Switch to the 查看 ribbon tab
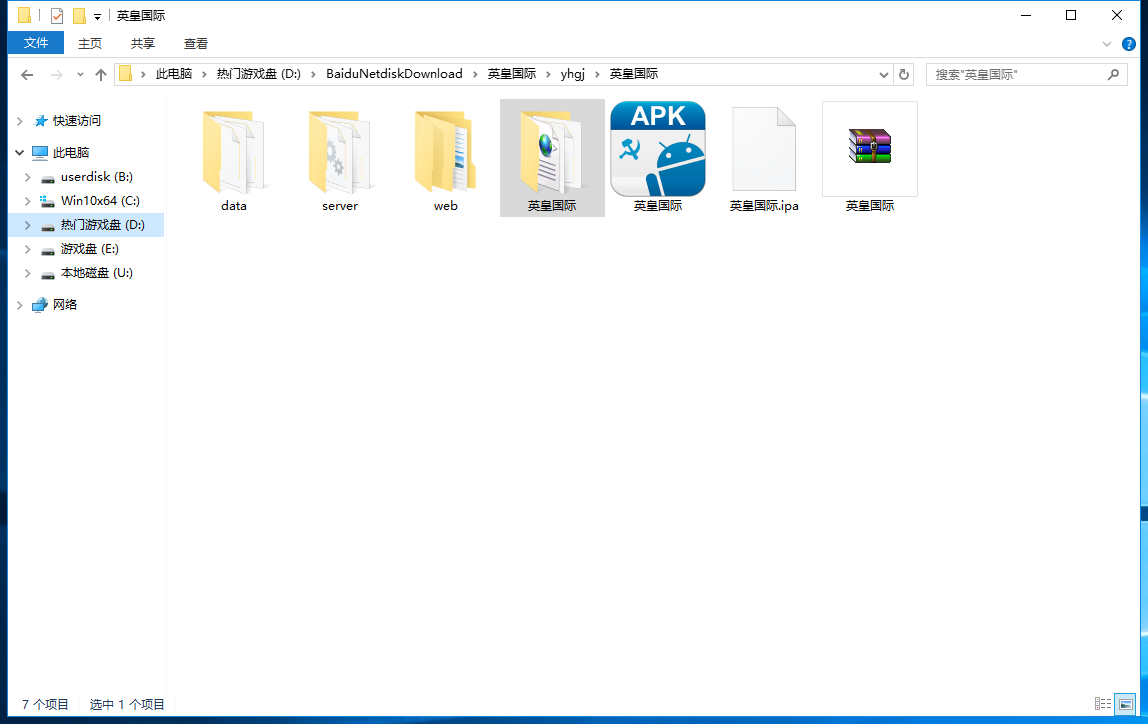 [x=196, y=43]
